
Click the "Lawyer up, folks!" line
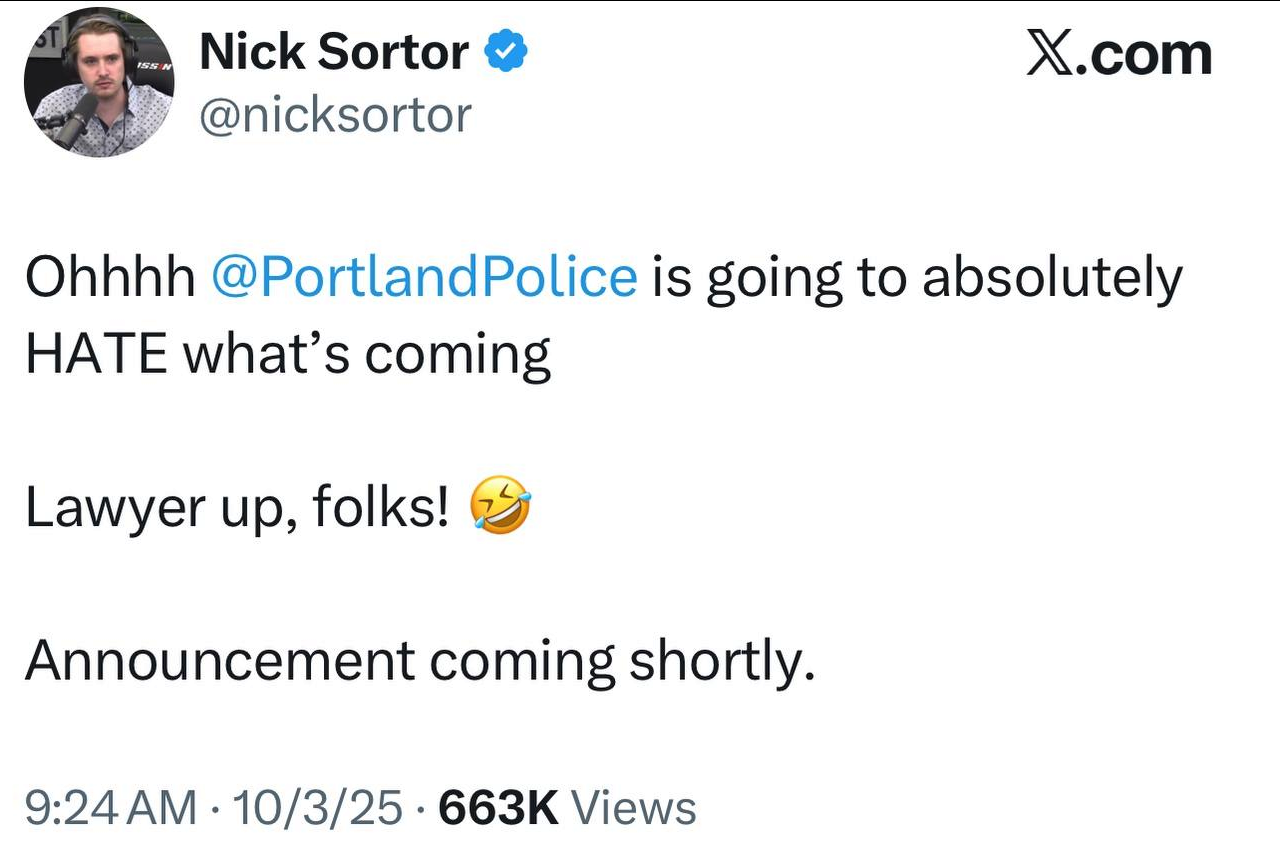(236, 508)
